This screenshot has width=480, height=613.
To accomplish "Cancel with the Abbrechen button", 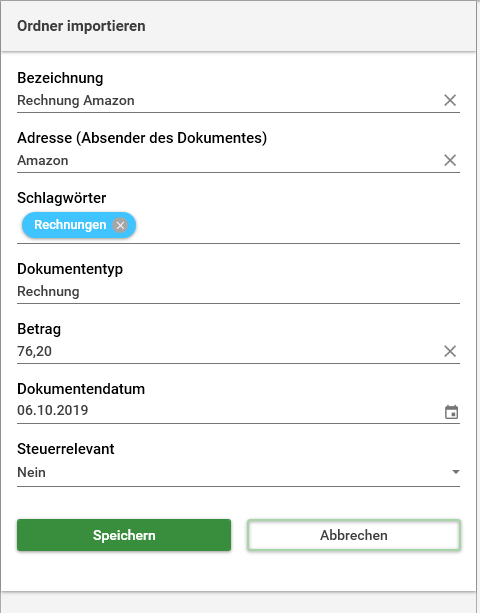I will (354, 535).
